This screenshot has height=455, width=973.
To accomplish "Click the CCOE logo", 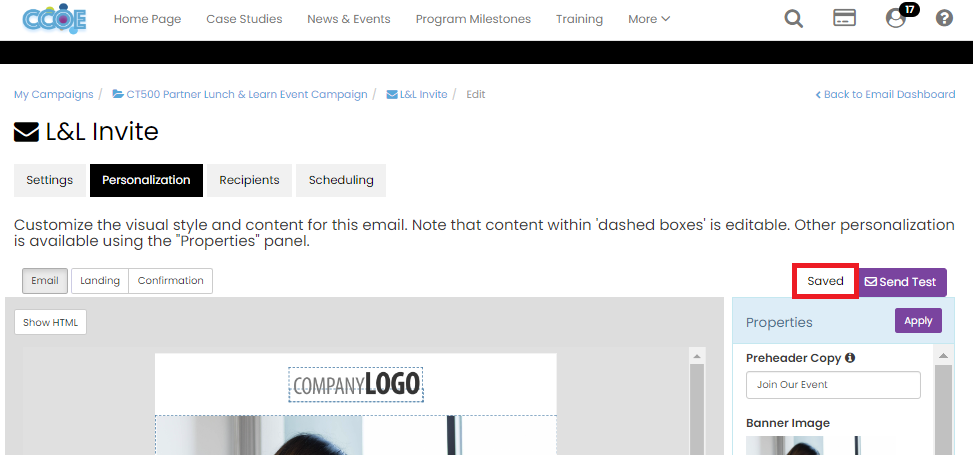I will tap(54, 19).
